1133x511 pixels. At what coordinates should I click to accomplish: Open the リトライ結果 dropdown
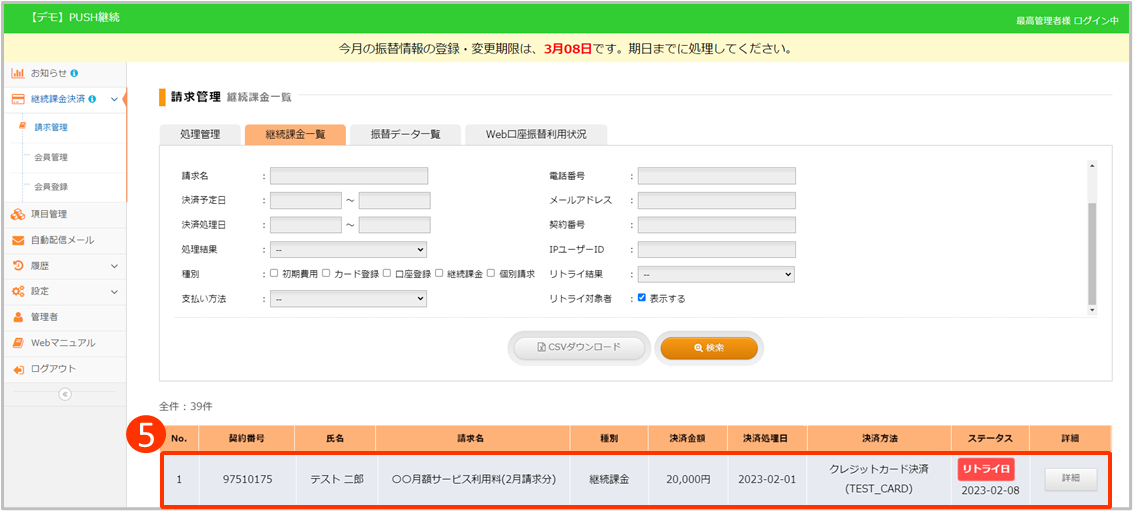(716, 274)
